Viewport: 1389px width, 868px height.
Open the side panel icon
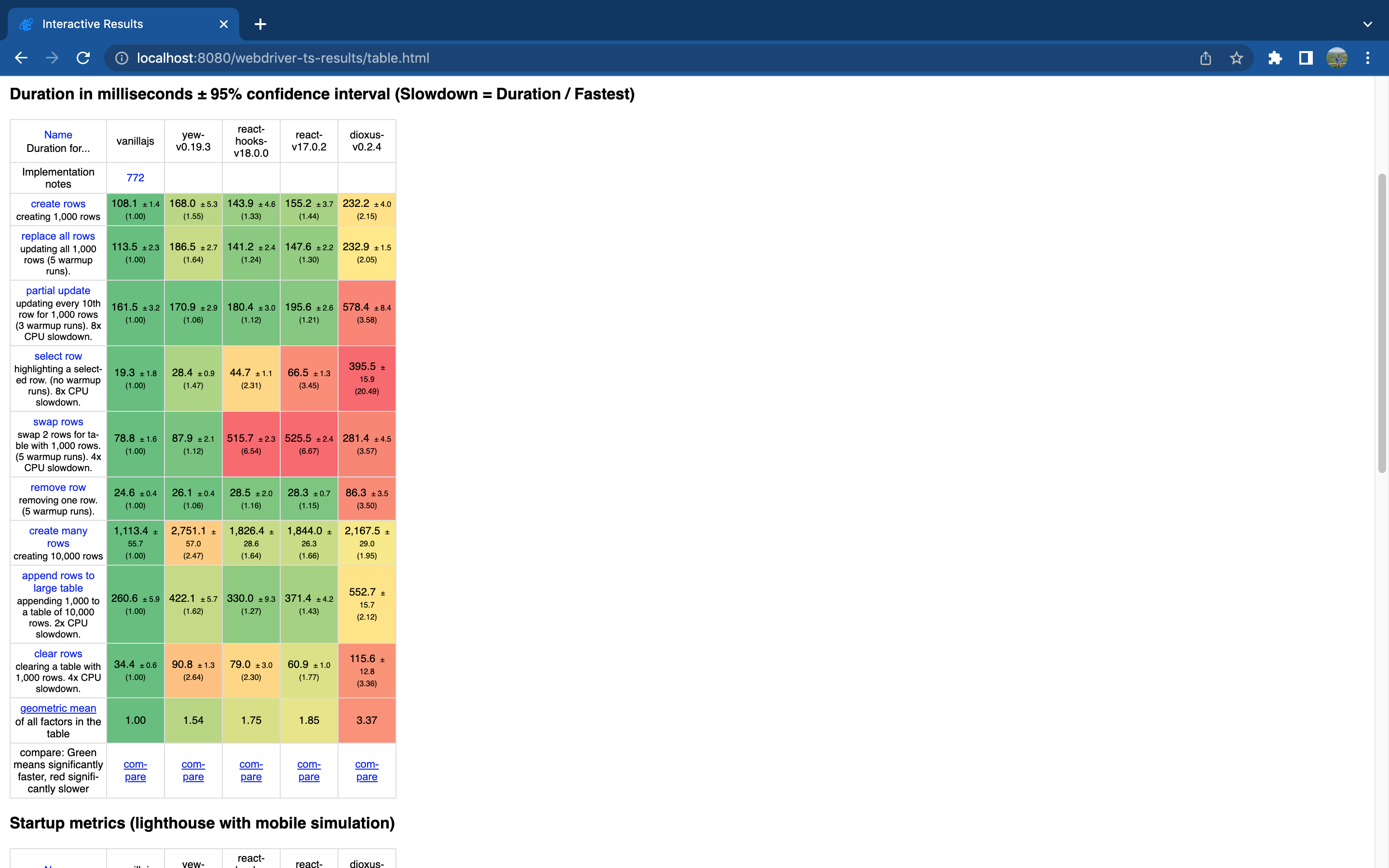coord(1305,57)
